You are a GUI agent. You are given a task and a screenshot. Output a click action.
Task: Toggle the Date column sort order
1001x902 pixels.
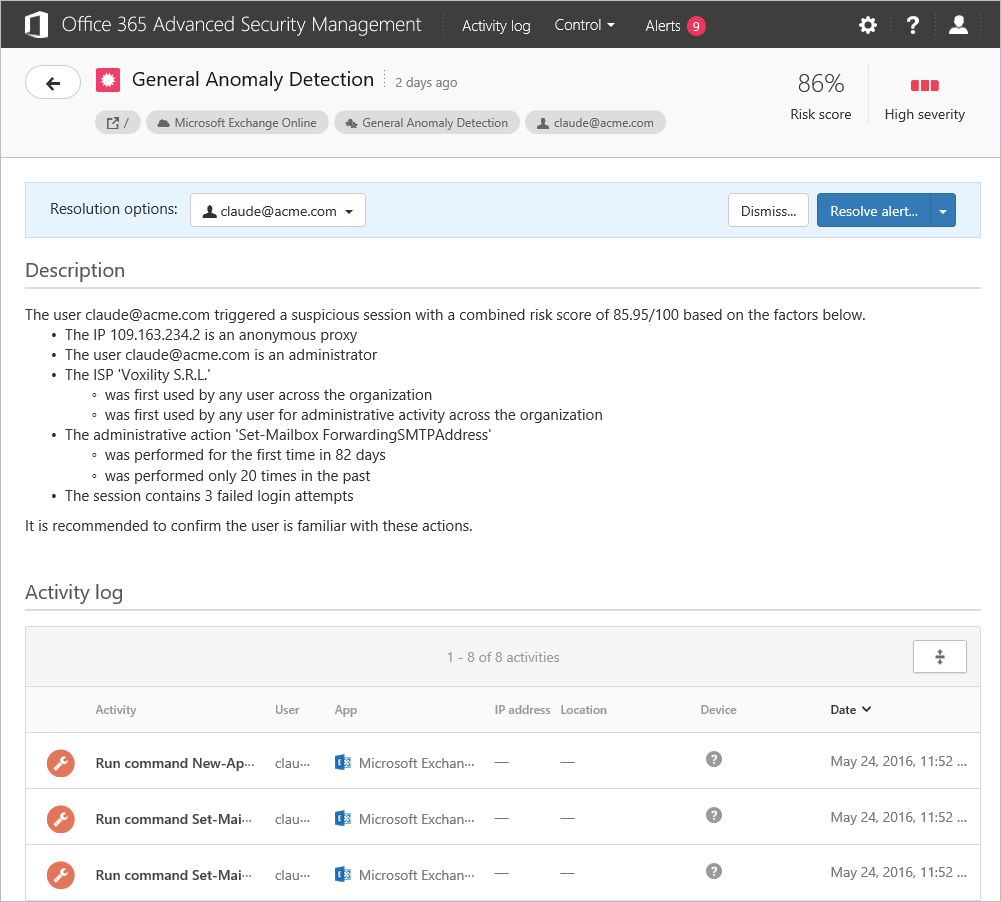(x=849, y=709)
